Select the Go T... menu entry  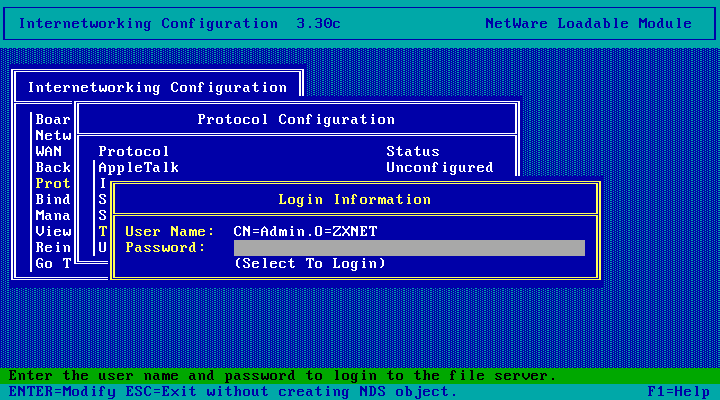(x=53, y=264)
